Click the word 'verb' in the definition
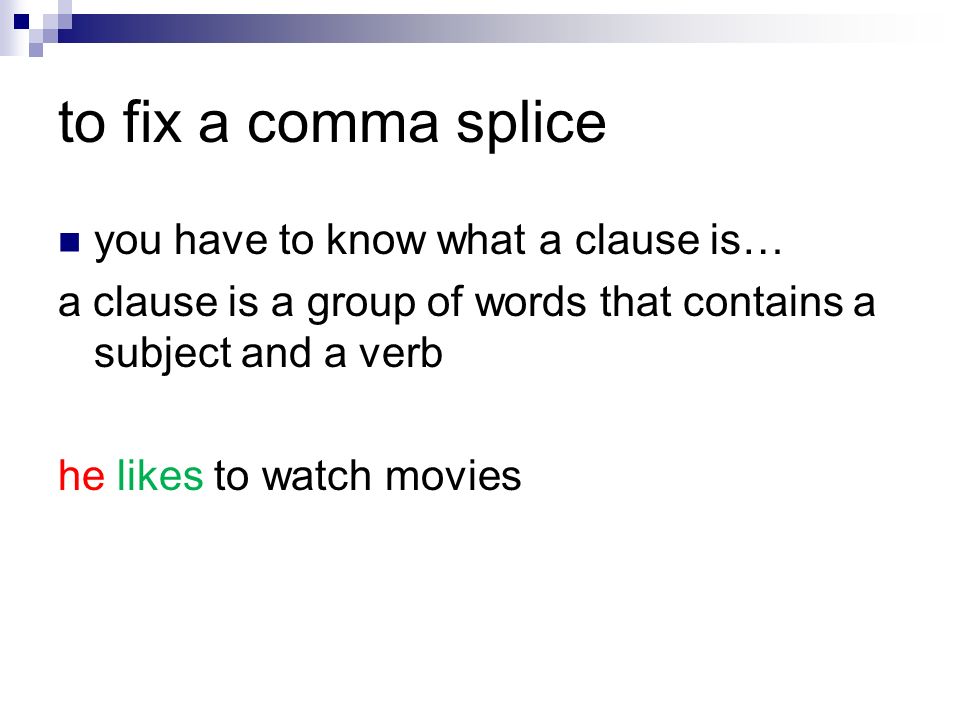The width and height of the screenshot is (960, 720). pyautogui.click(x=400, y=354)
